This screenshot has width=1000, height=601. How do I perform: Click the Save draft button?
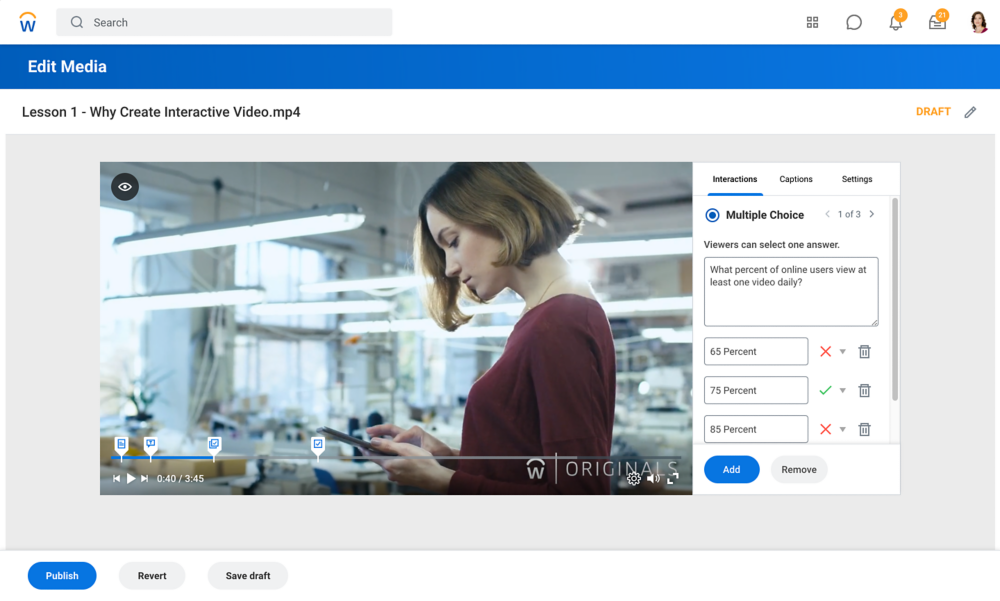click(x=247, y=576)
